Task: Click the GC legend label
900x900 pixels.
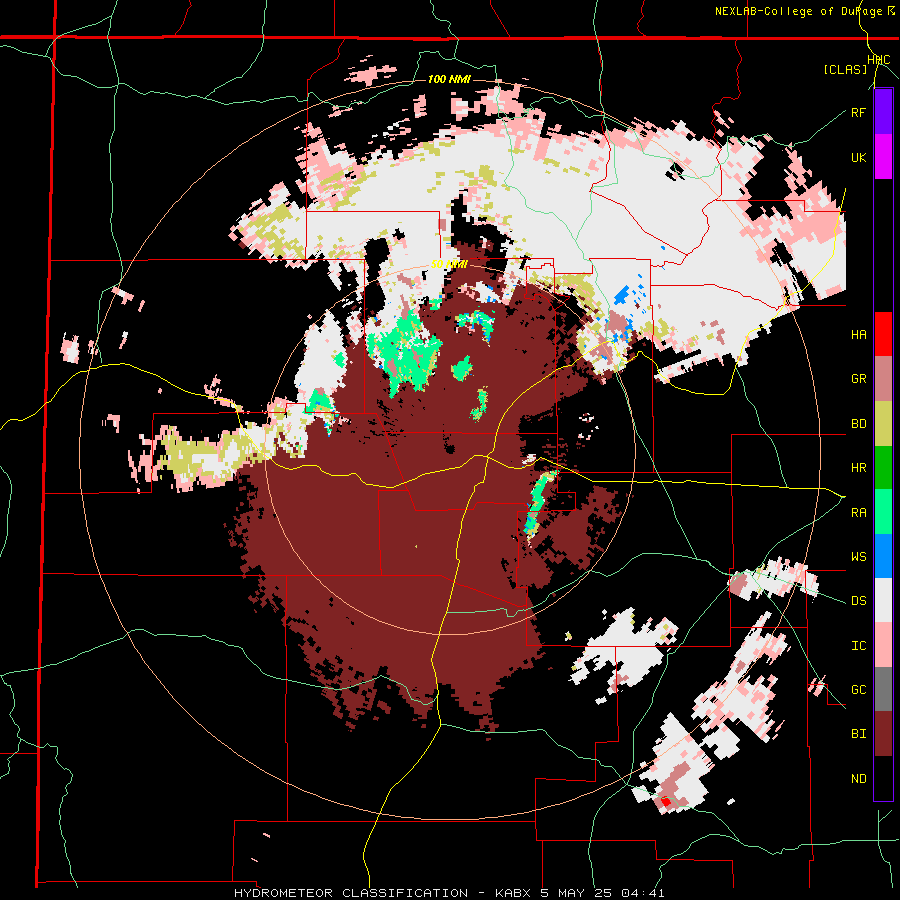Action: point(858,690)
